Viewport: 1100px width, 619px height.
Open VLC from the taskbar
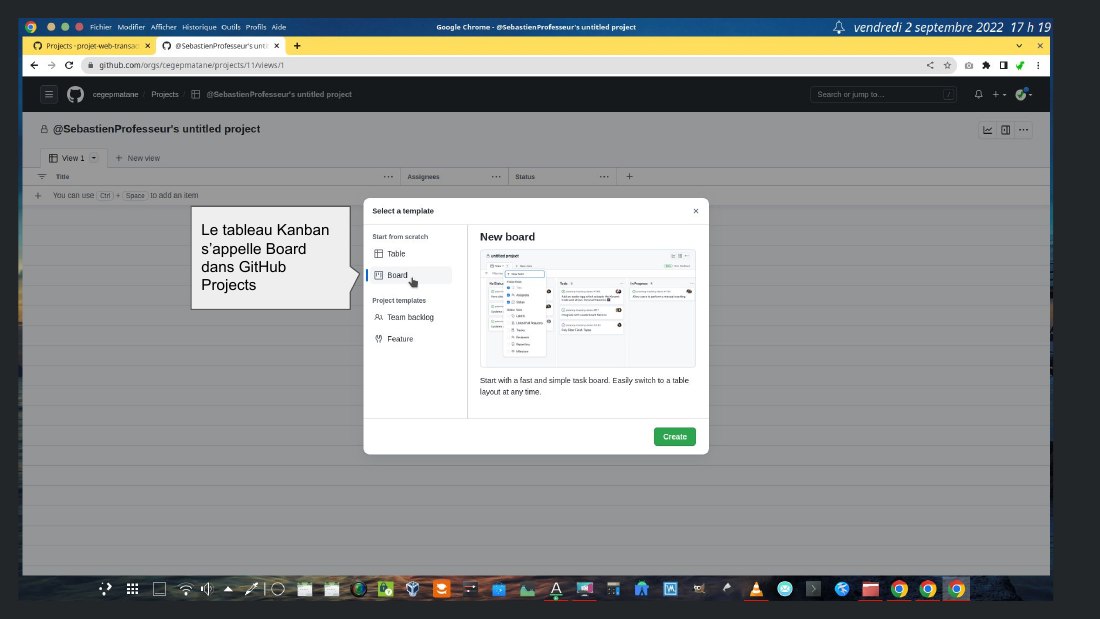click(756, 589)
